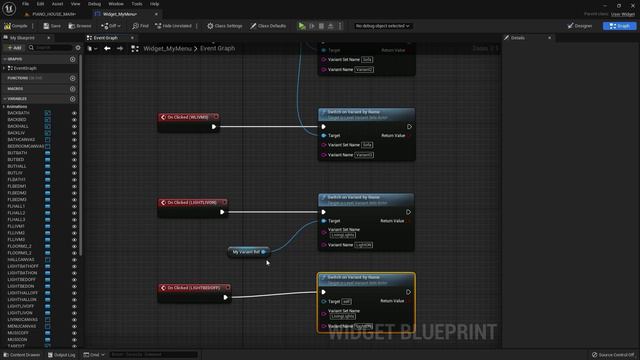Save the blueprint asset
640x360 pixels.
coord(52,26)
